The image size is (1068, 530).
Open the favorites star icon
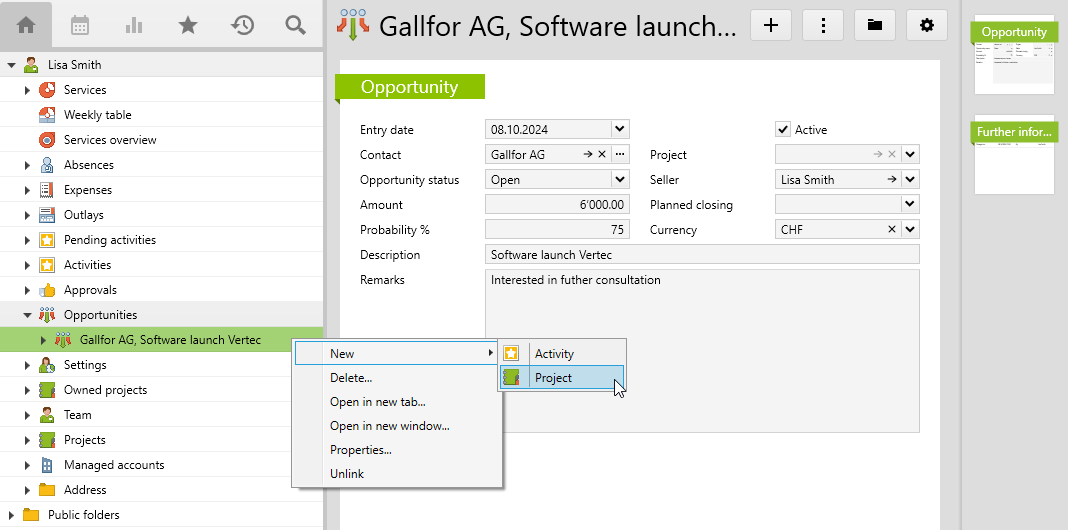tap(188, 25)
